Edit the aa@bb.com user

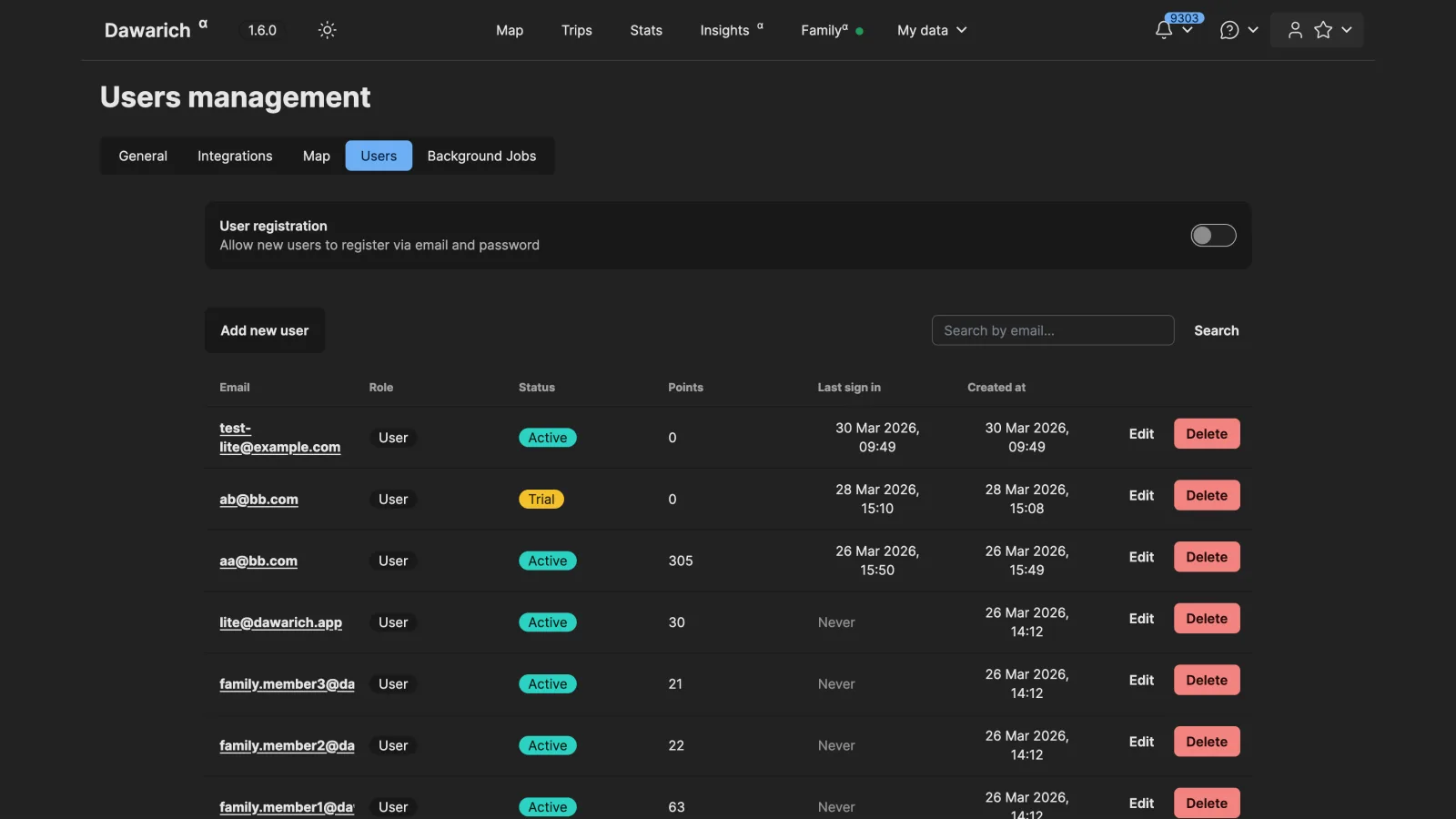click(x=1141, y=557)
